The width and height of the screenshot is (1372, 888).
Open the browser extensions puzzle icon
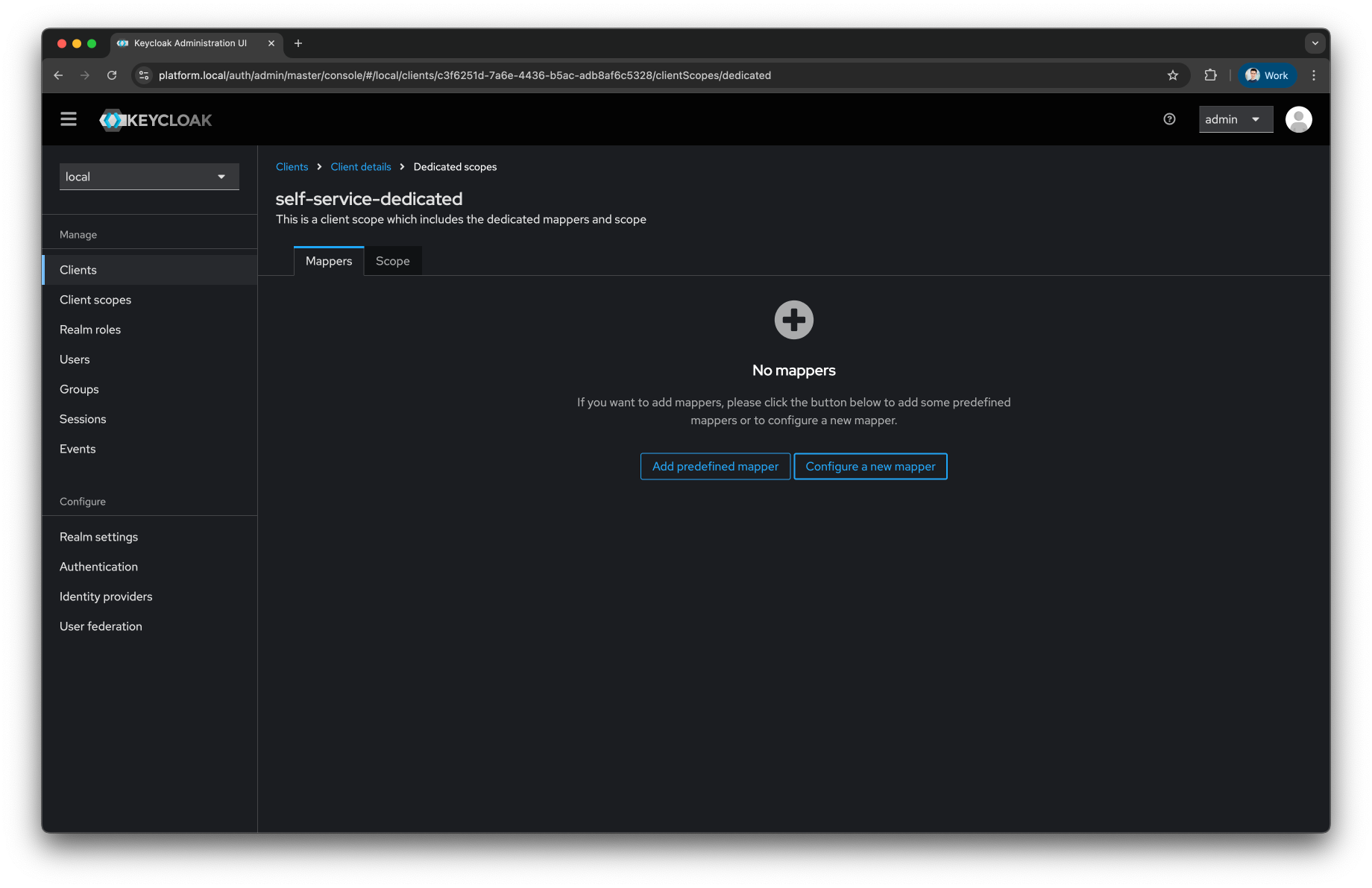[x=1209, y=75]
